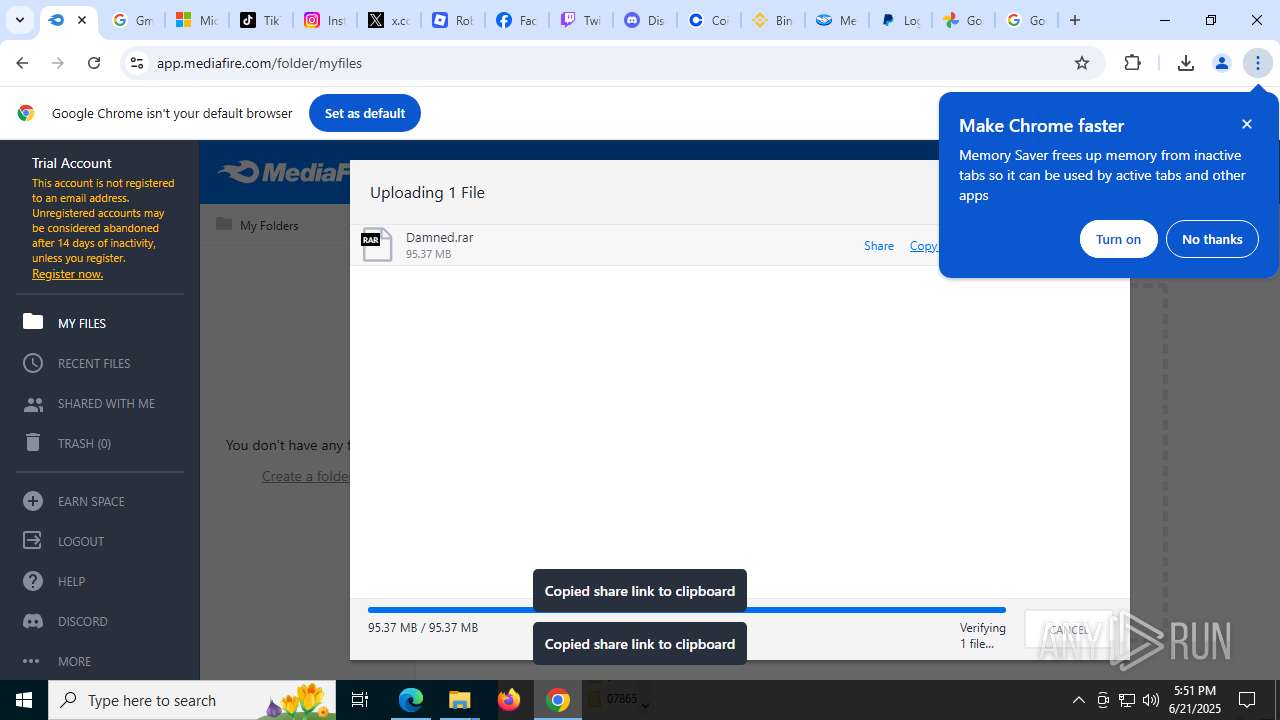Switch to the Gmail tab
Screen dimensions: 1280x720
[x=131, y=20]
